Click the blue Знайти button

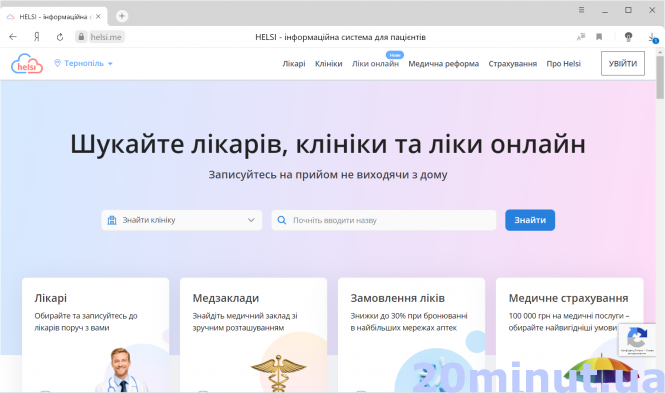click(530, 220)
